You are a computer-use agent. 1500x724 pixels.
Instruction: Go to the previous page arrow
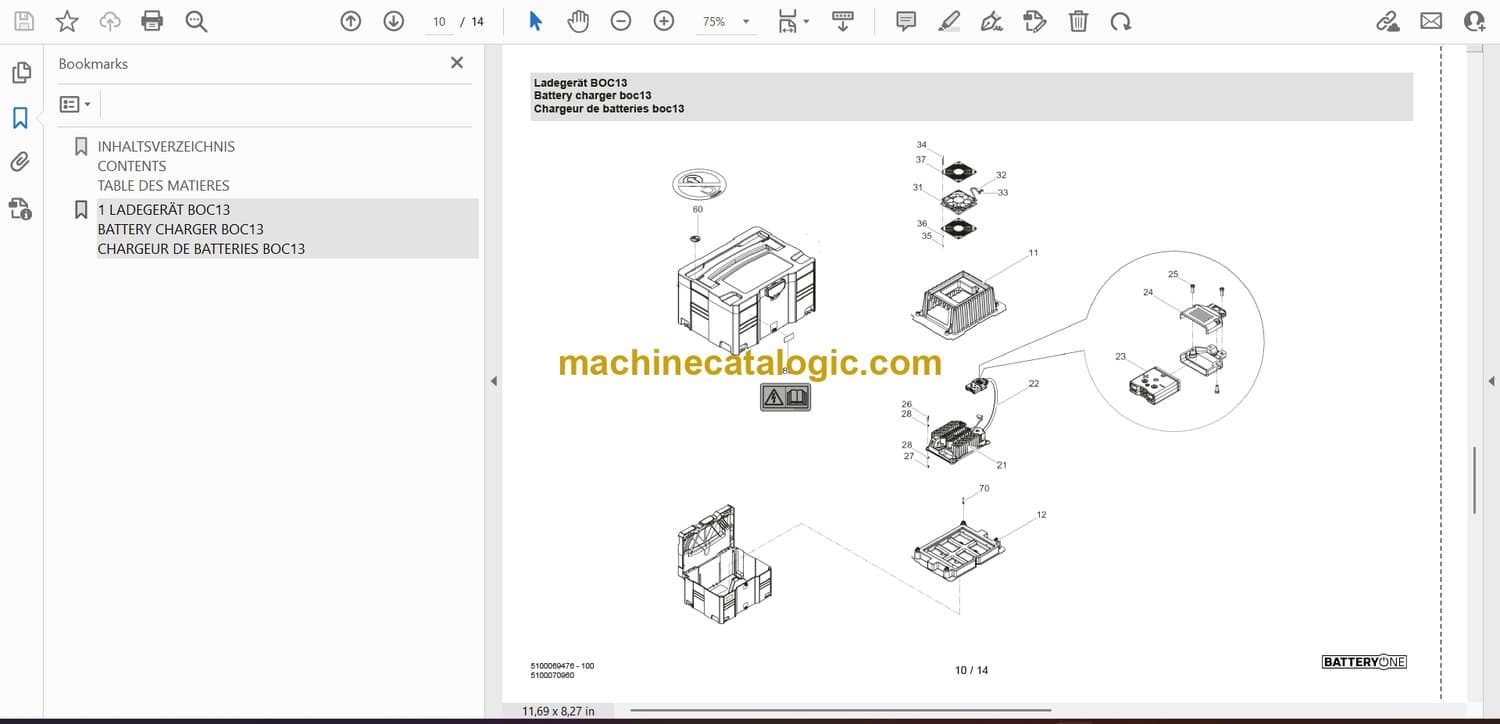pyautogui.click(x=350, y=21)
